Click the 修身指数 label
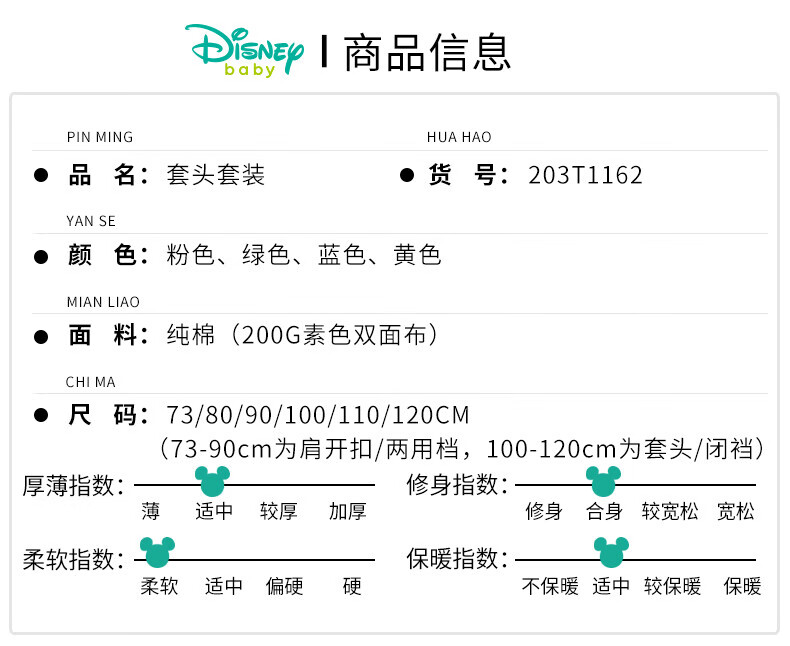The width and height of the screenshot is (790, 646). coord(457,485)
